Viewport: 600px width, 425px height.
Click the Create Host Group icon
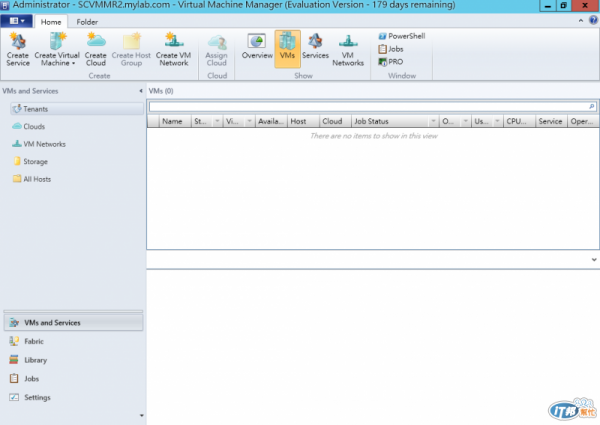pyautogui.click(x=131, y=50)
